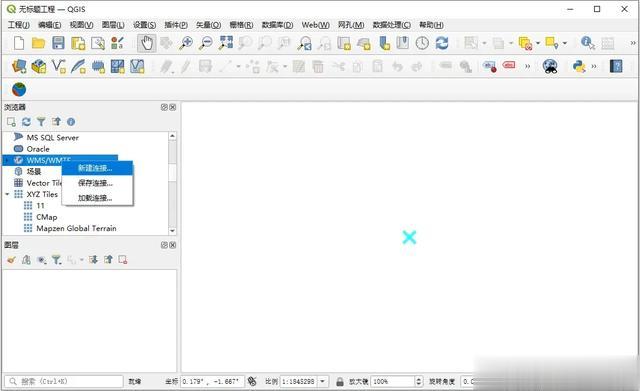Click the Browser panel info properties icon

tap(71, 122)
